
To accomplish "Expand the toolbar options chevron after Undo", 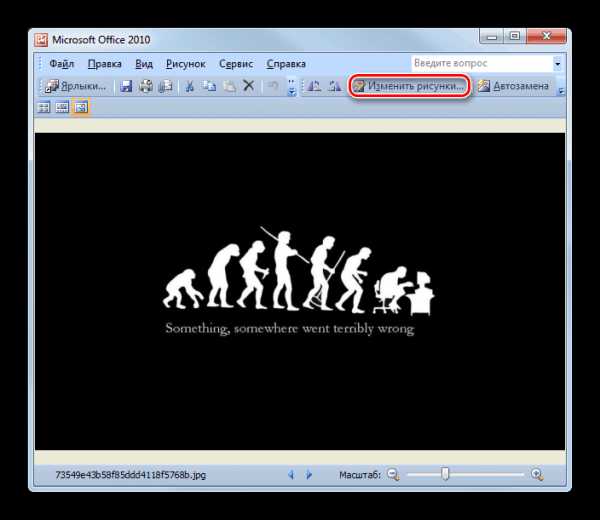I will coord(292,87).
